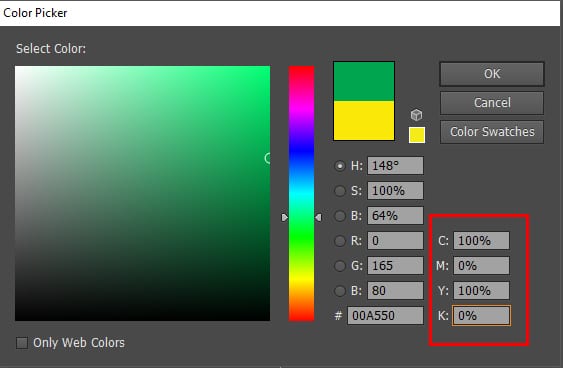The height and width of the screenshot is (368, 563).
Task: Click inside the green color gradient field
Action: (142, 193)
